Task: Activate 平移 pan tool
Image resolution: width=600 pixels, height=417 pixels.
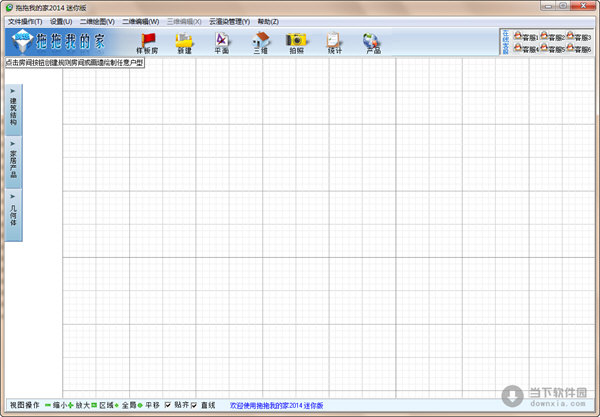Action: [x=148, y=405]
